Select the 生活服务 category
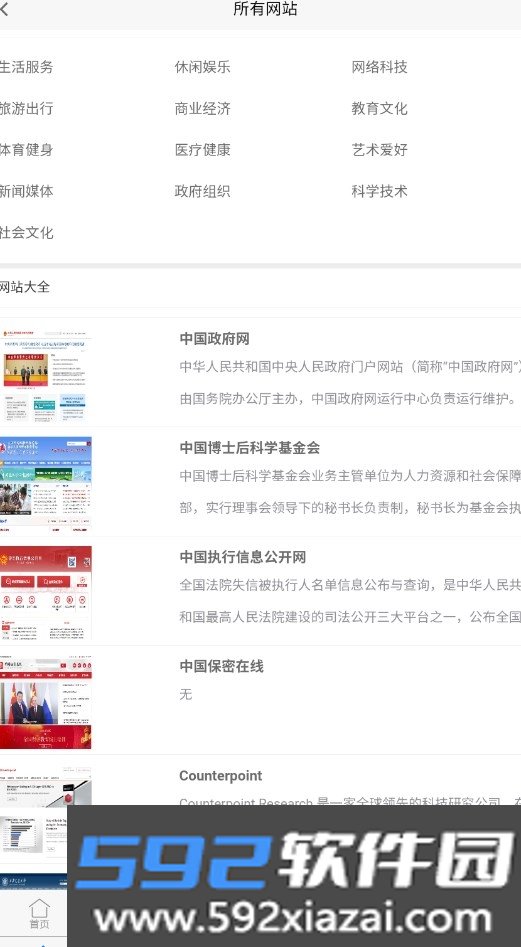Screen dimensions: 521x947 coord(26,66)
